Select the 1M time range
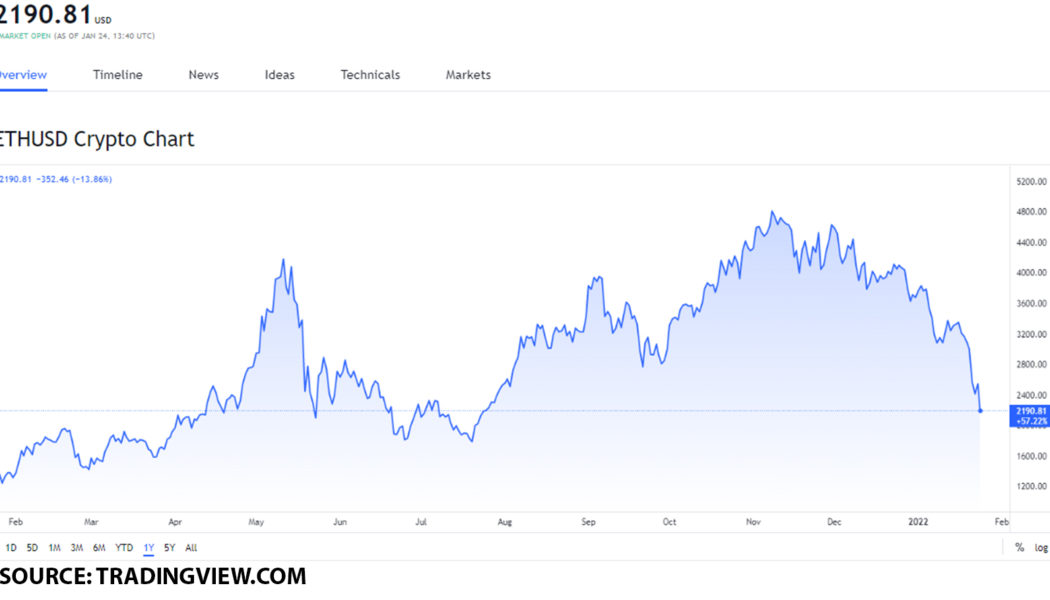The image size is (1050, 600). pyautogui.click(x=54, y=548)
